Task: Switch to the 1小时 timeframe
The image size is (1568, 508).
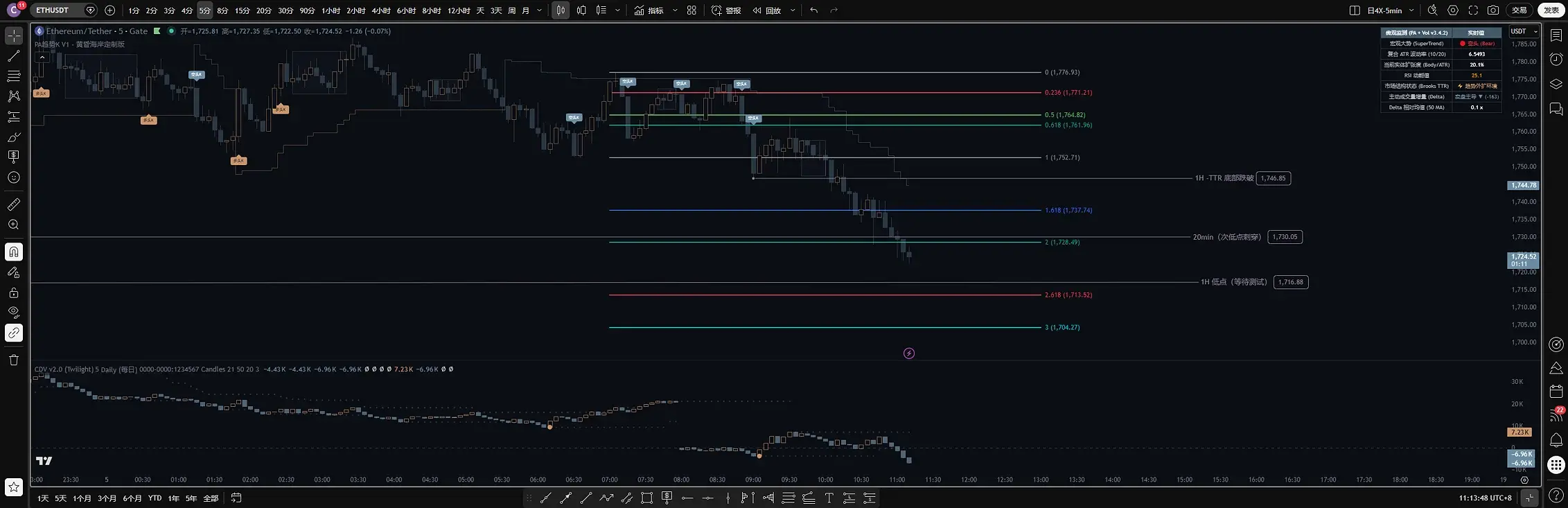Action: click(x=331, y=10)
